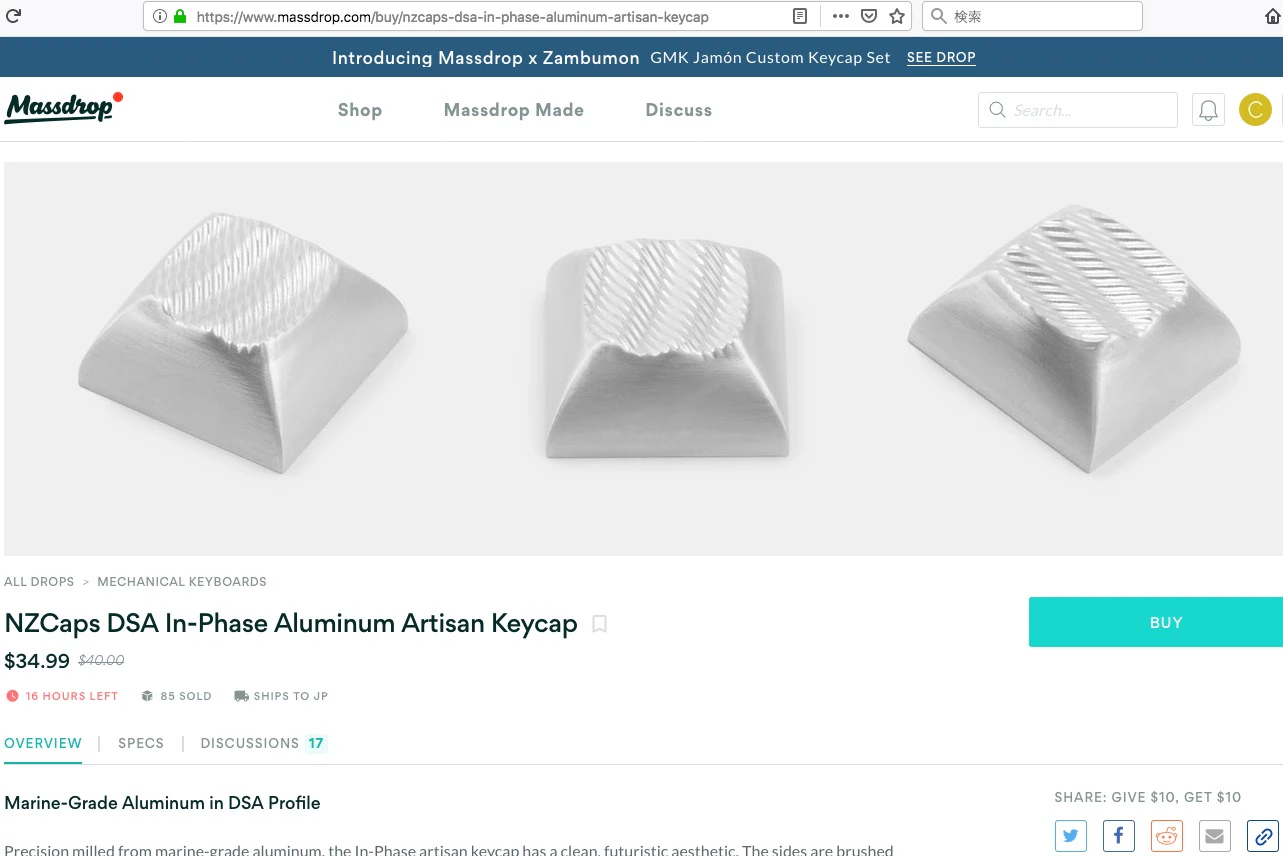The width and height of the screenshot is (1283, 856).
Task: Share on Twitter icon
Action: click(x=1071, y=836)
